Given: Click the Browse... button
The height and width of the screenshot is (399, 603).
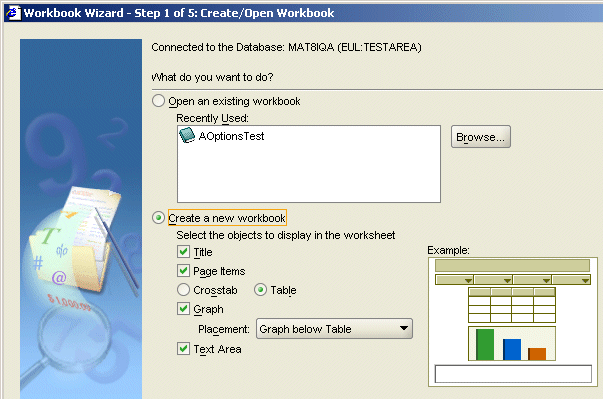Looking at the screenshot, I should point(481,137).
